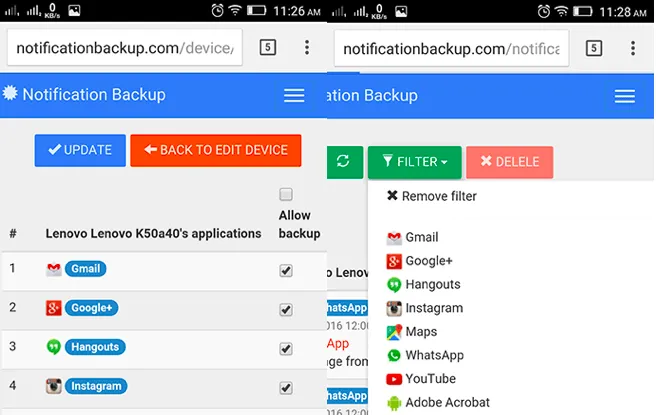Collapse the green FILTER dropdown

point(415,162)
